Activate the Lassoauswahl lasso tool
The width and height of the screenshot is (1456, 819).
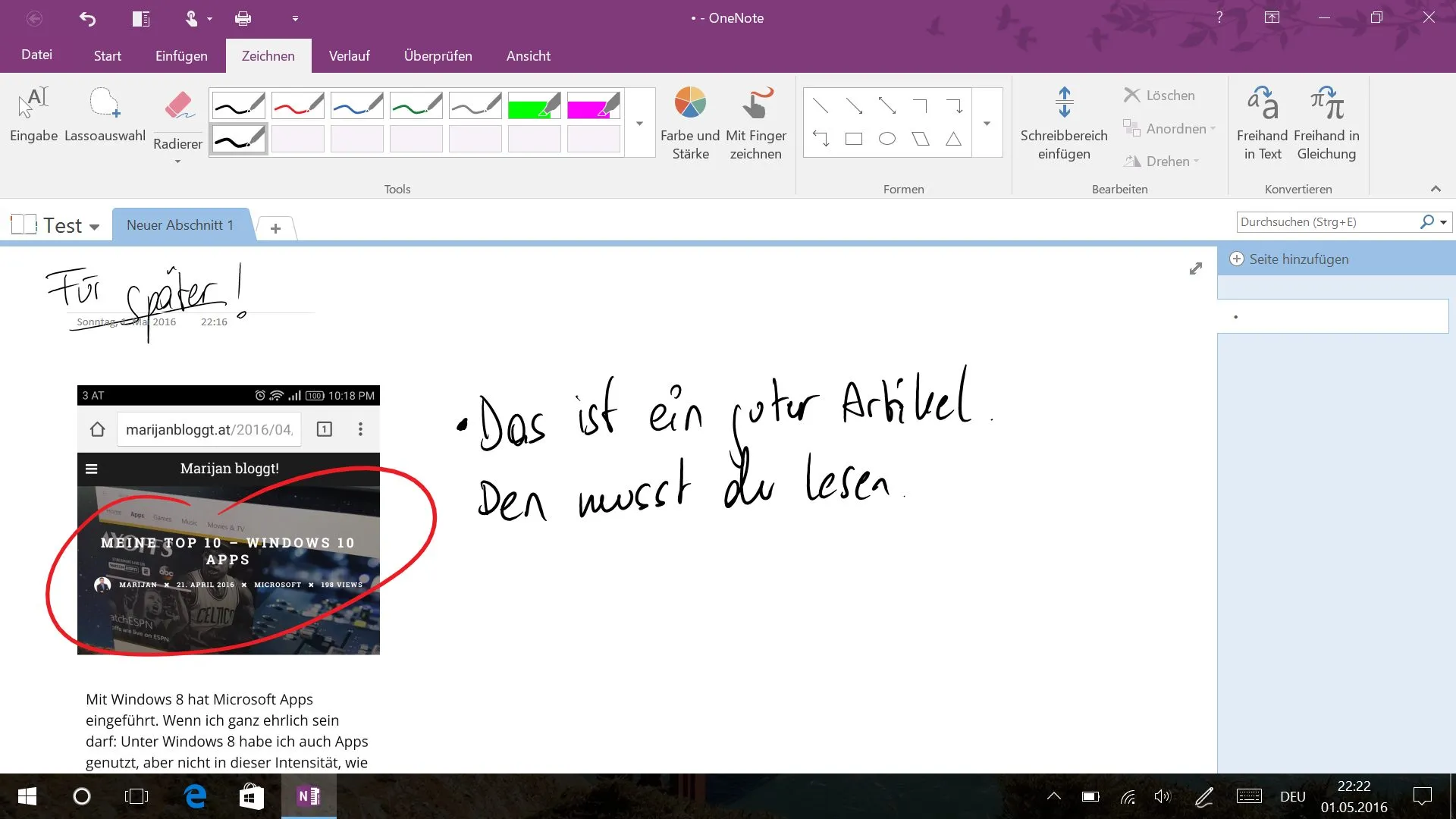(x=105, y=114)
